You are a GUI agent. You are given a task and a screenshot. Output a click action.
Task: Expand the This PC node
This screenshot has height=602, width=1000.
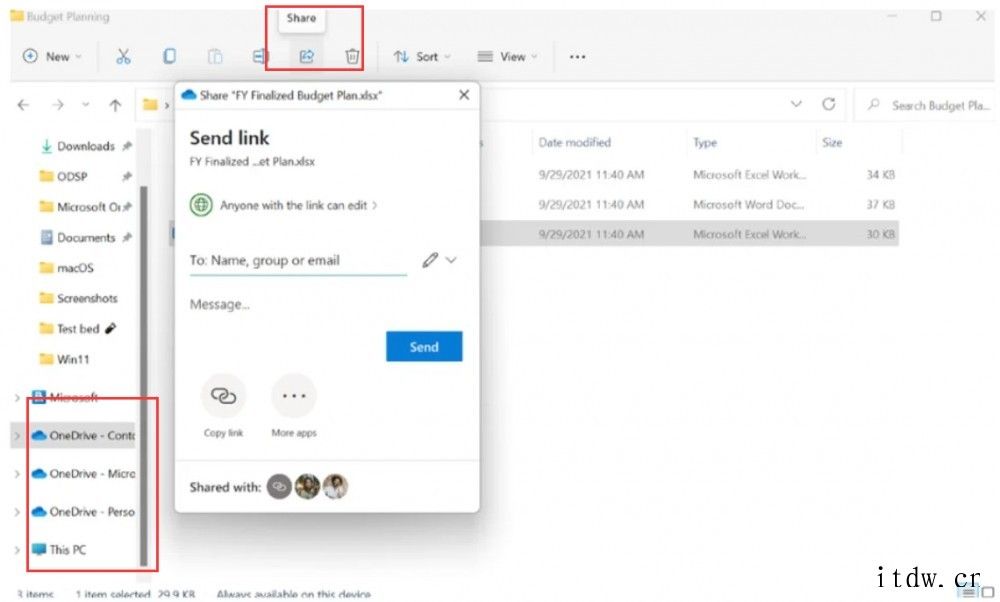[17, 549]
